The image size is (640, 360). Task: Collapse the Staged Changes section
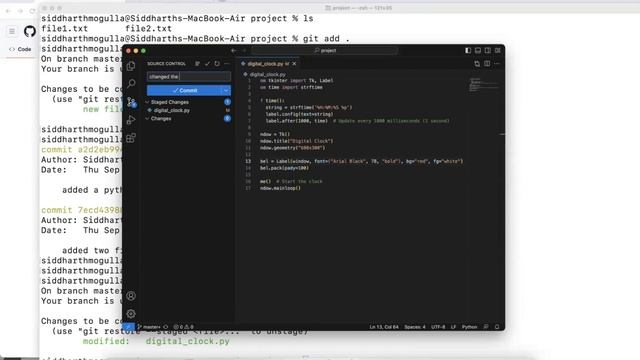coord(147,102)
